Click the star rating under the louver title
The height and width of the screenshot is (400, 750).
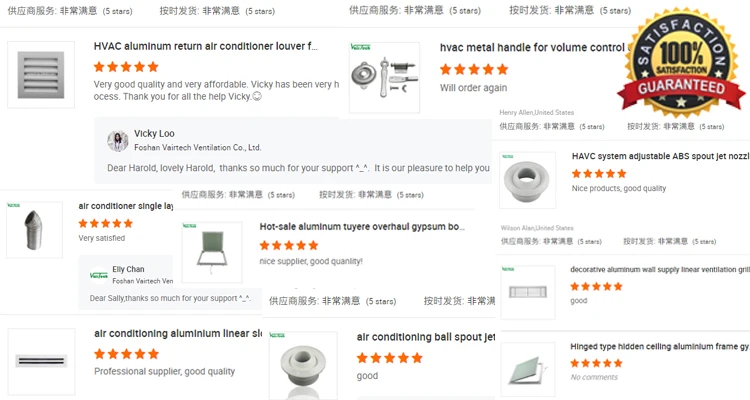(x=126, y=67)
